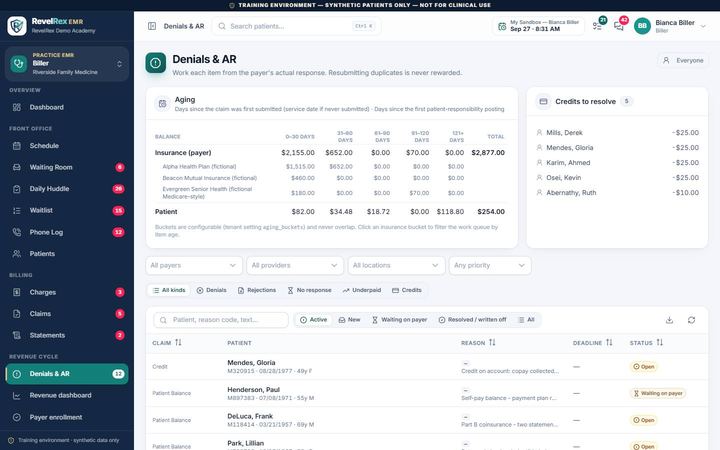Click the Aging calendar icon
720x450 pixels.
click(x=162, y=104)
